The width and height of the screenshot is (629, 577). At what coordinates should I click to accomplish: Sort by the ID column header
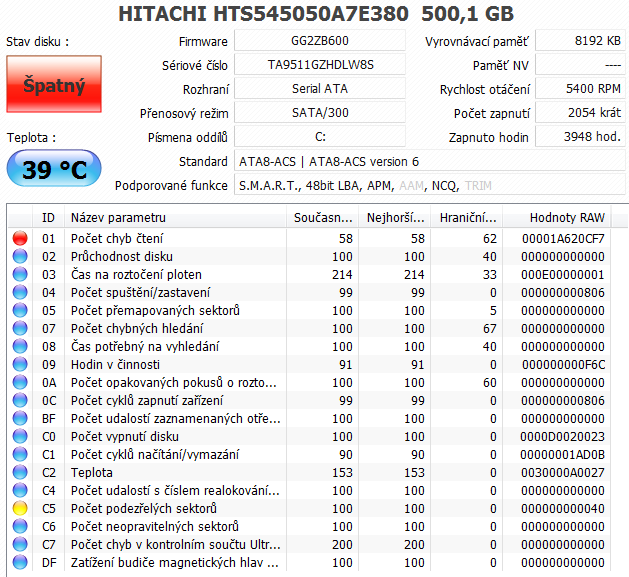tap(48, 217)
